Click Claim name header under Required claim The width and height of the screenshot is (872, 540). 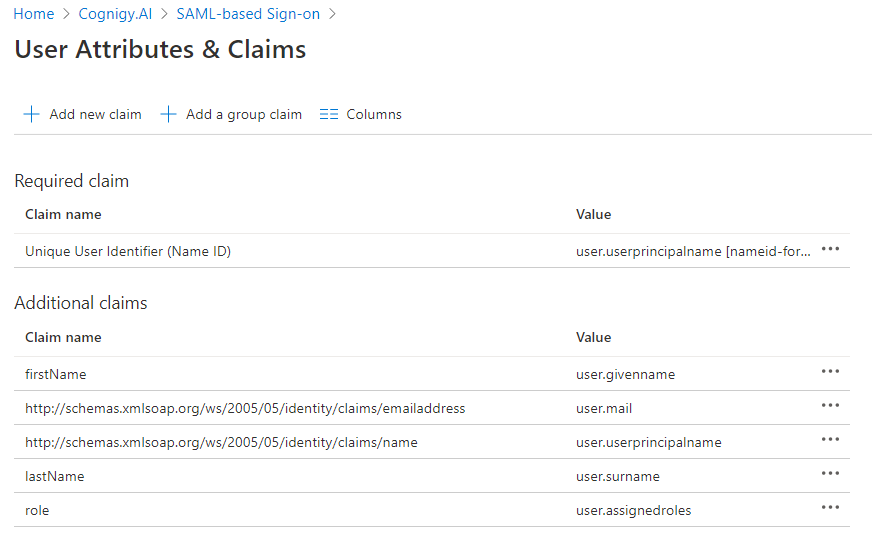pyautogui.click(x=63, y=215)
